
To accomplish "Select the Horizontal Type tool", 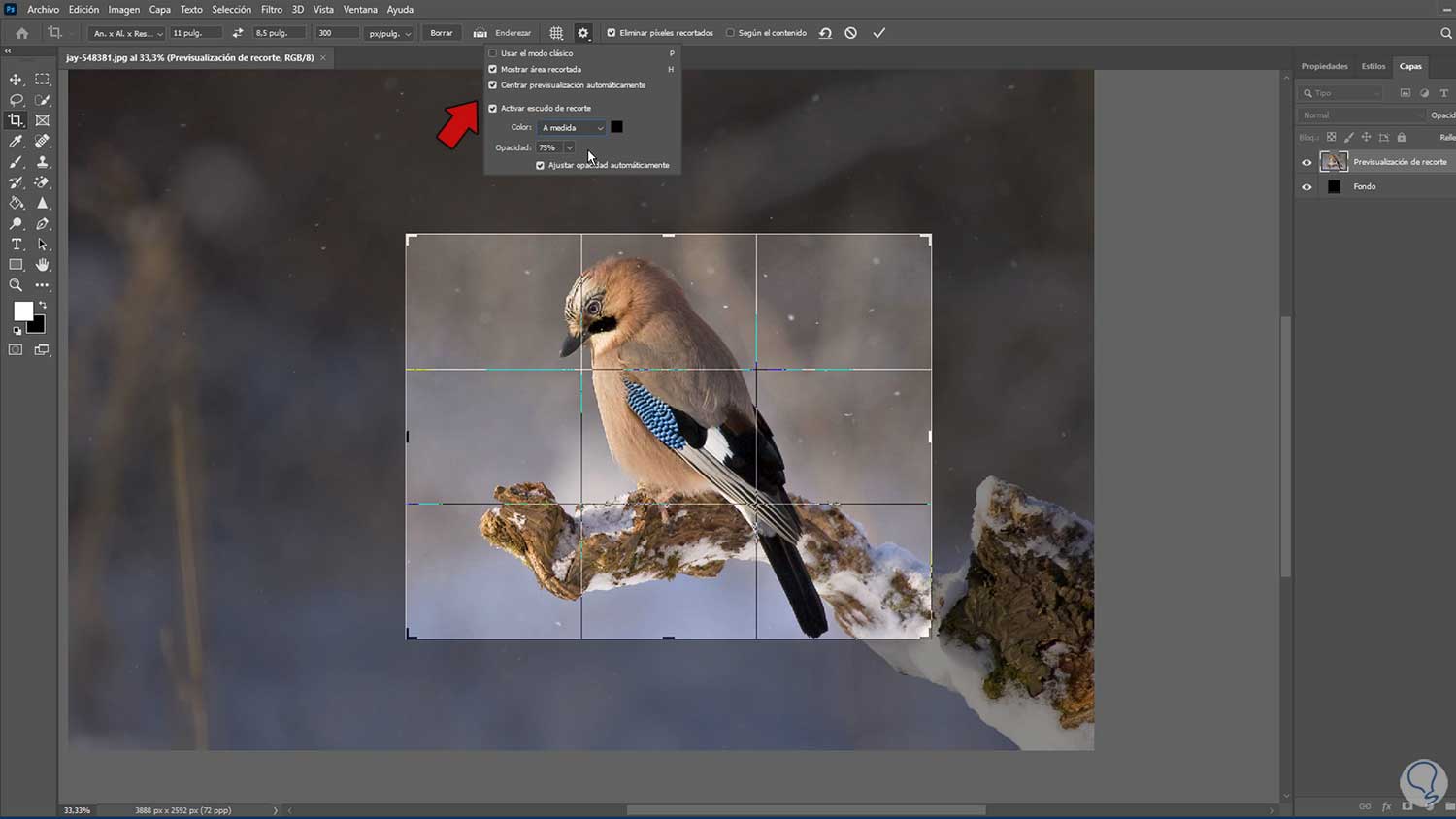I will point(16,245).
